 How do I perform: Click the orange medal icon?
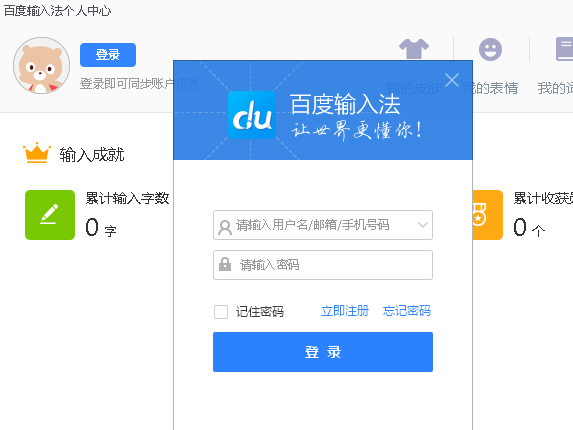point(487,215)
